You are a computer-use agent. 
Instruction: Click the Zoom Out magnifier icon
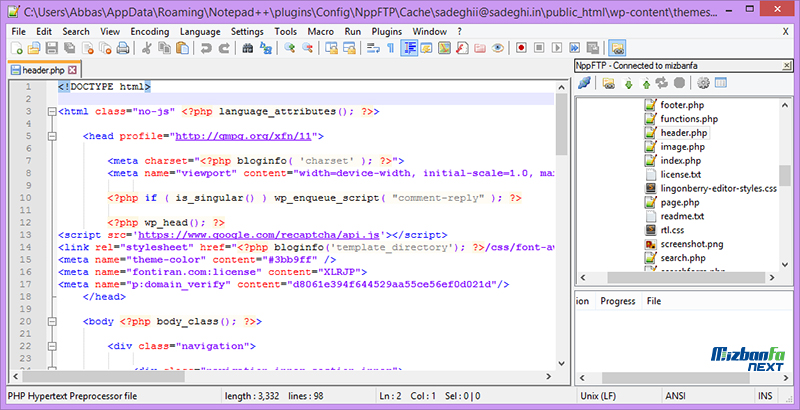pyautogui.click(x=307, y=48)
